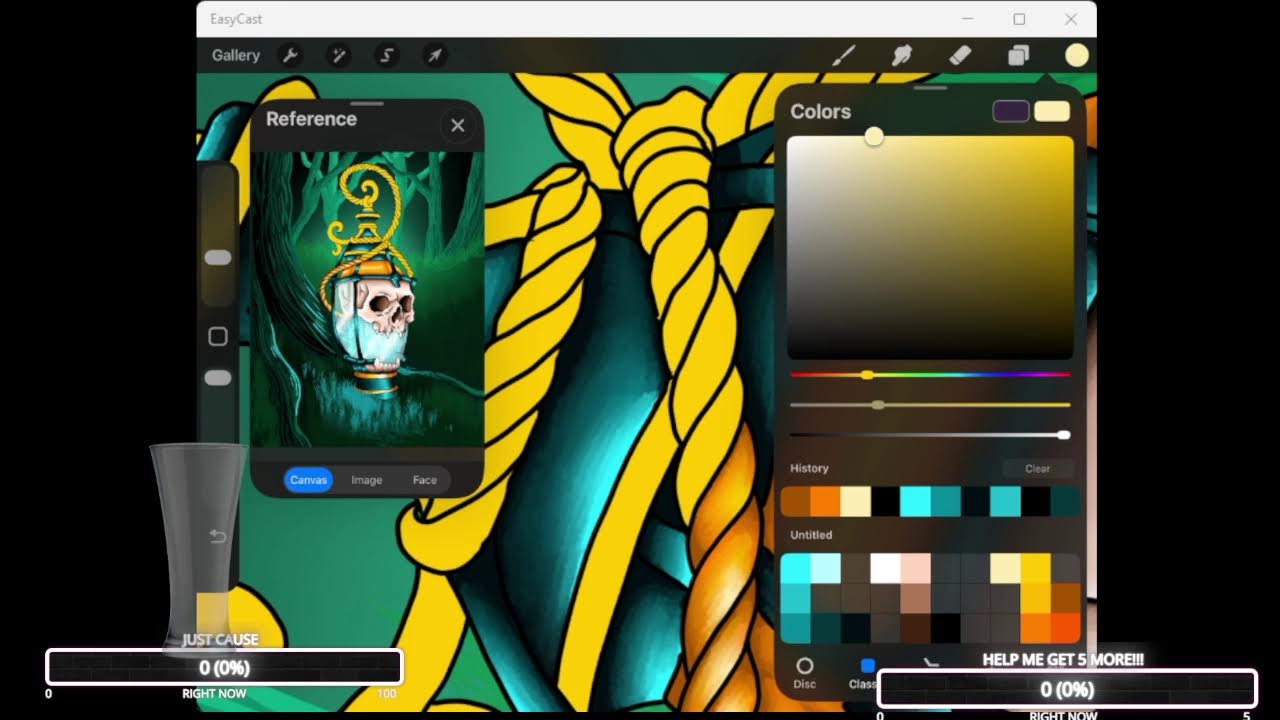Open the Layers panel icon

point(1018,56)
